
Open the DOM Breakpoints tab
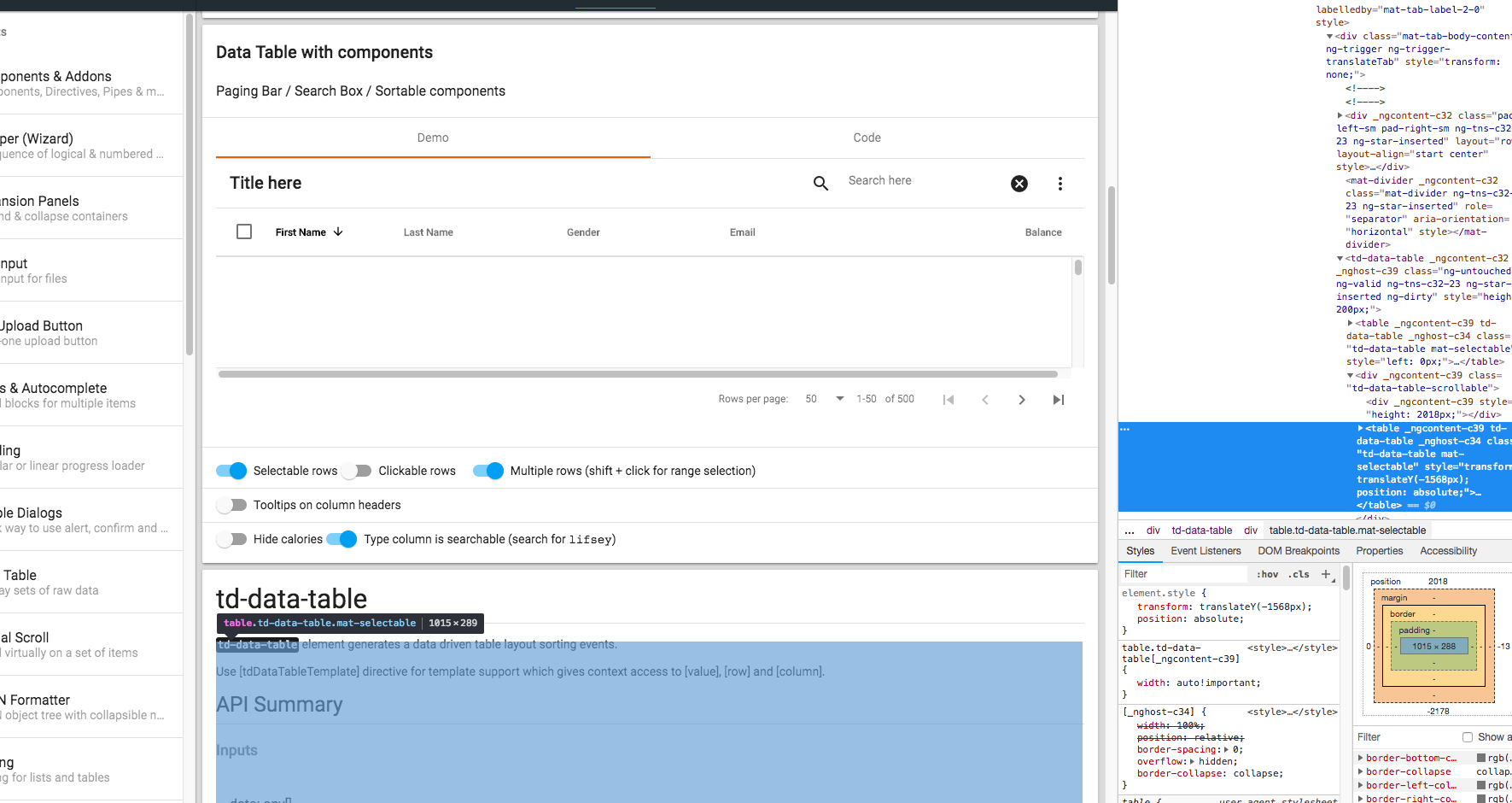[x=1299, y=551]
